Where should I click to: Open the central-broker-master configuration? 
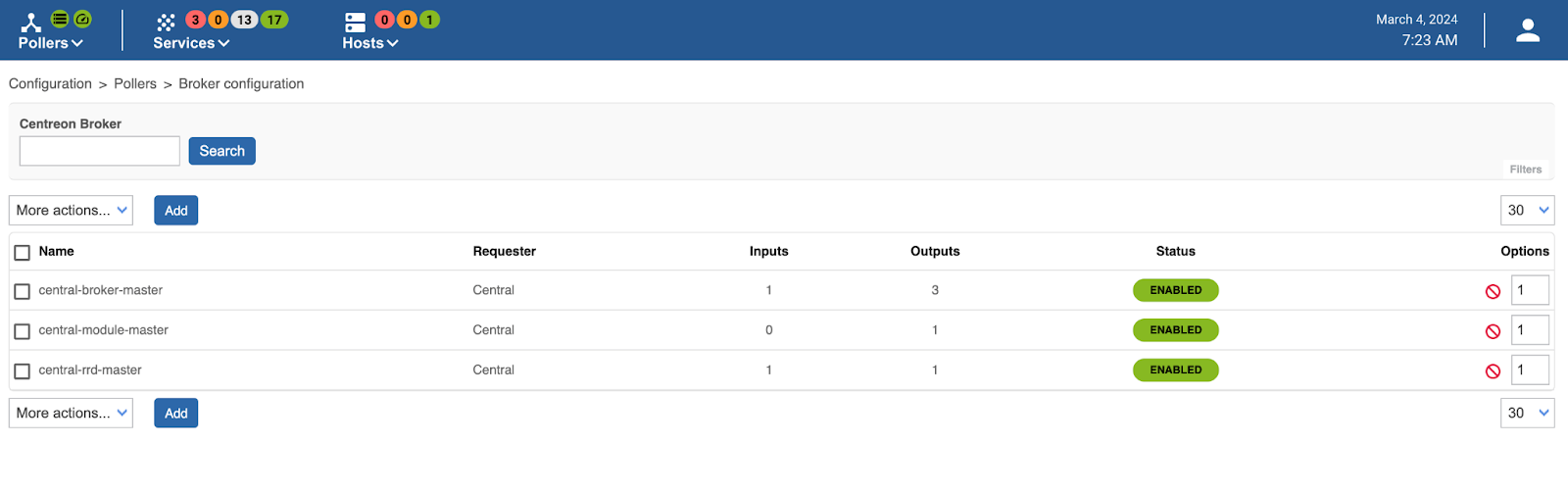coord(101,290)
